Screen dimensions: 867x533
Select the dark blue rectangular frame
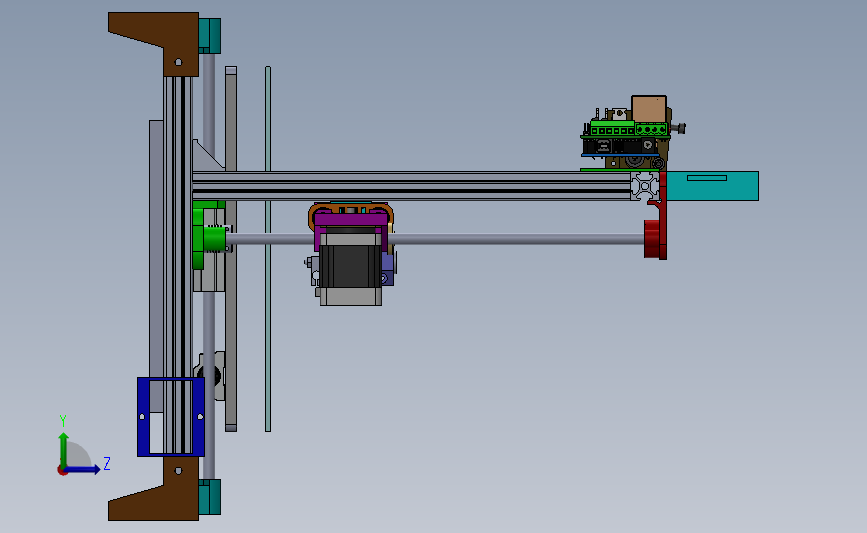point(171,417)
